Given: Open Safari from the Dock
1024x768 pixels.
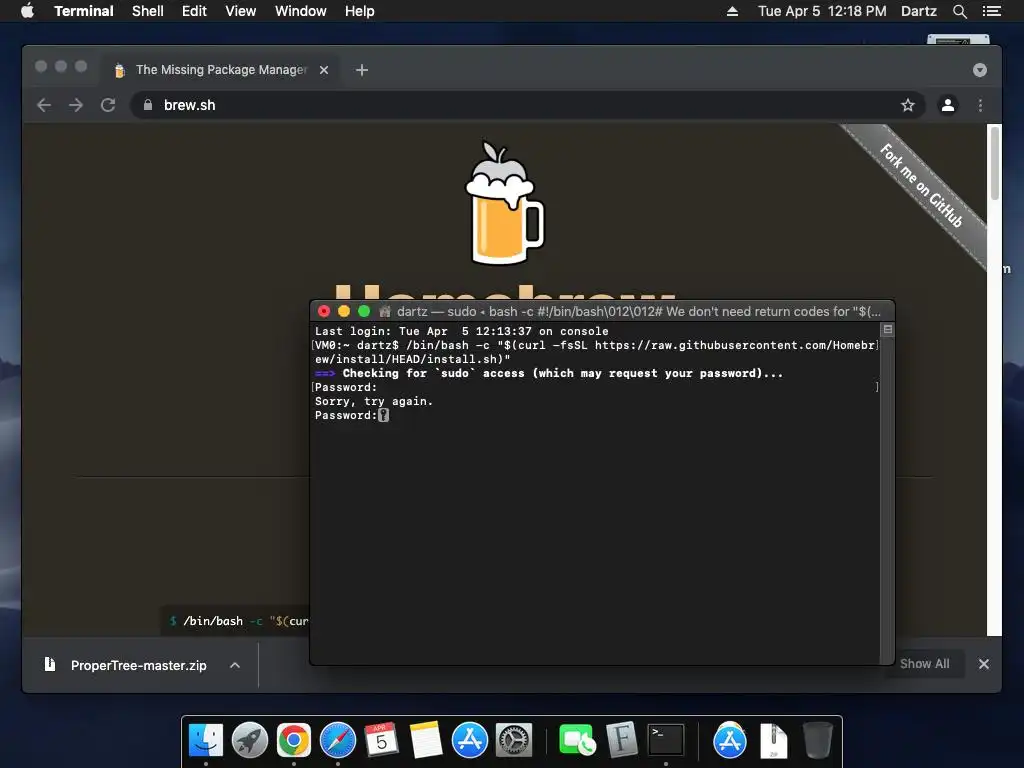Looking at the screenshot, I should tap(338, 740).
